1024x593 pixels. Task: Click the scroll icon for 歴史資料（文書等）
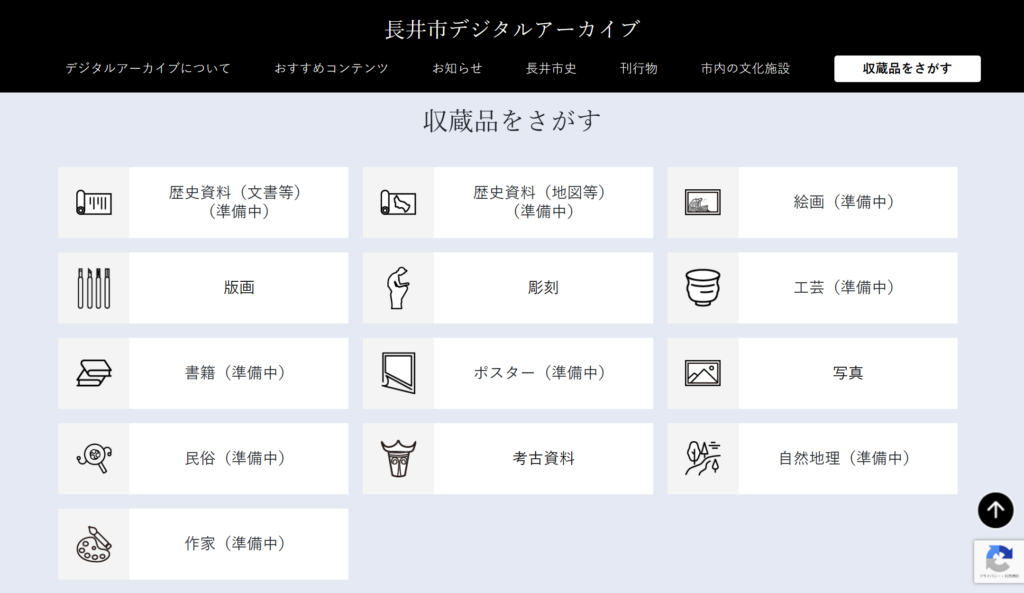[94, 203]
